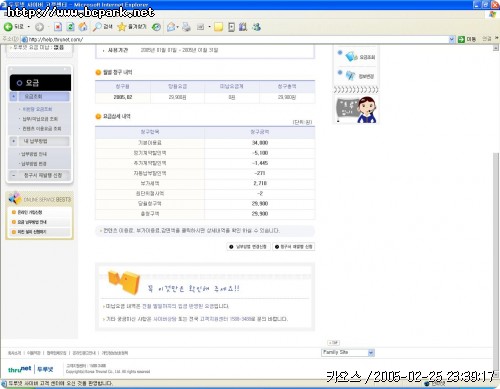Click the media panel toolbar icon

(x=231, y=27)
